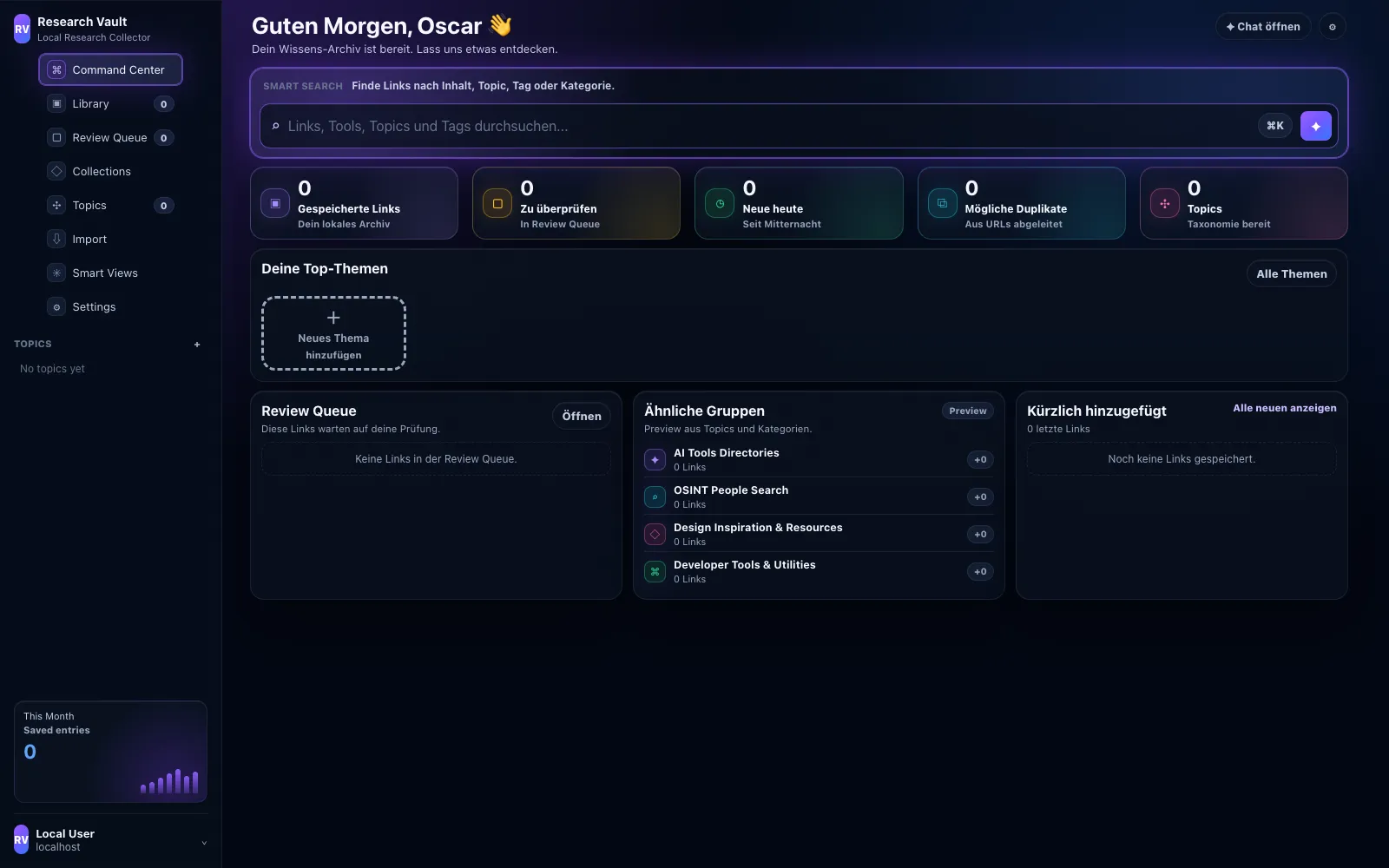Click the Saved entries bar chart
Screen dimensions: 1389x868
169,781
